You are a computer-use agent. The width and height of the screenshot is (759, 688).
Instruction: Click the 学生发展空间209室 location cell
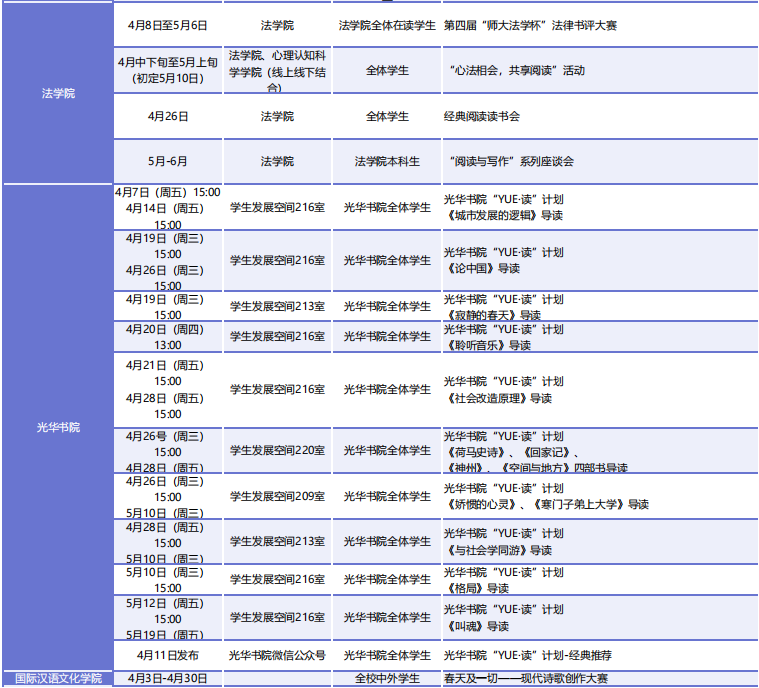277,496
